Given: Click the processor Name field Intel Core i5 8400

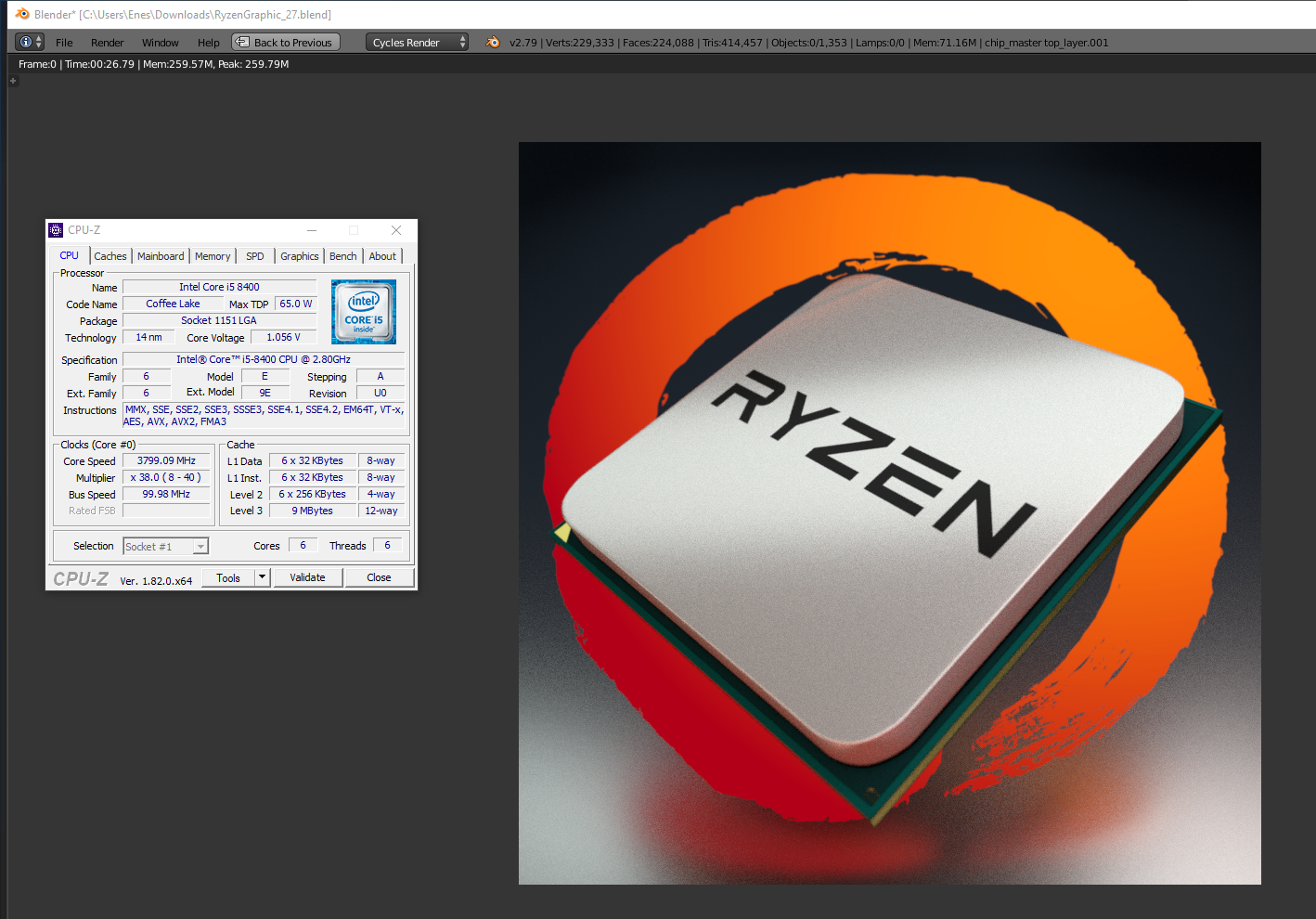Looking at the screenshot, I should click(220, 288).
